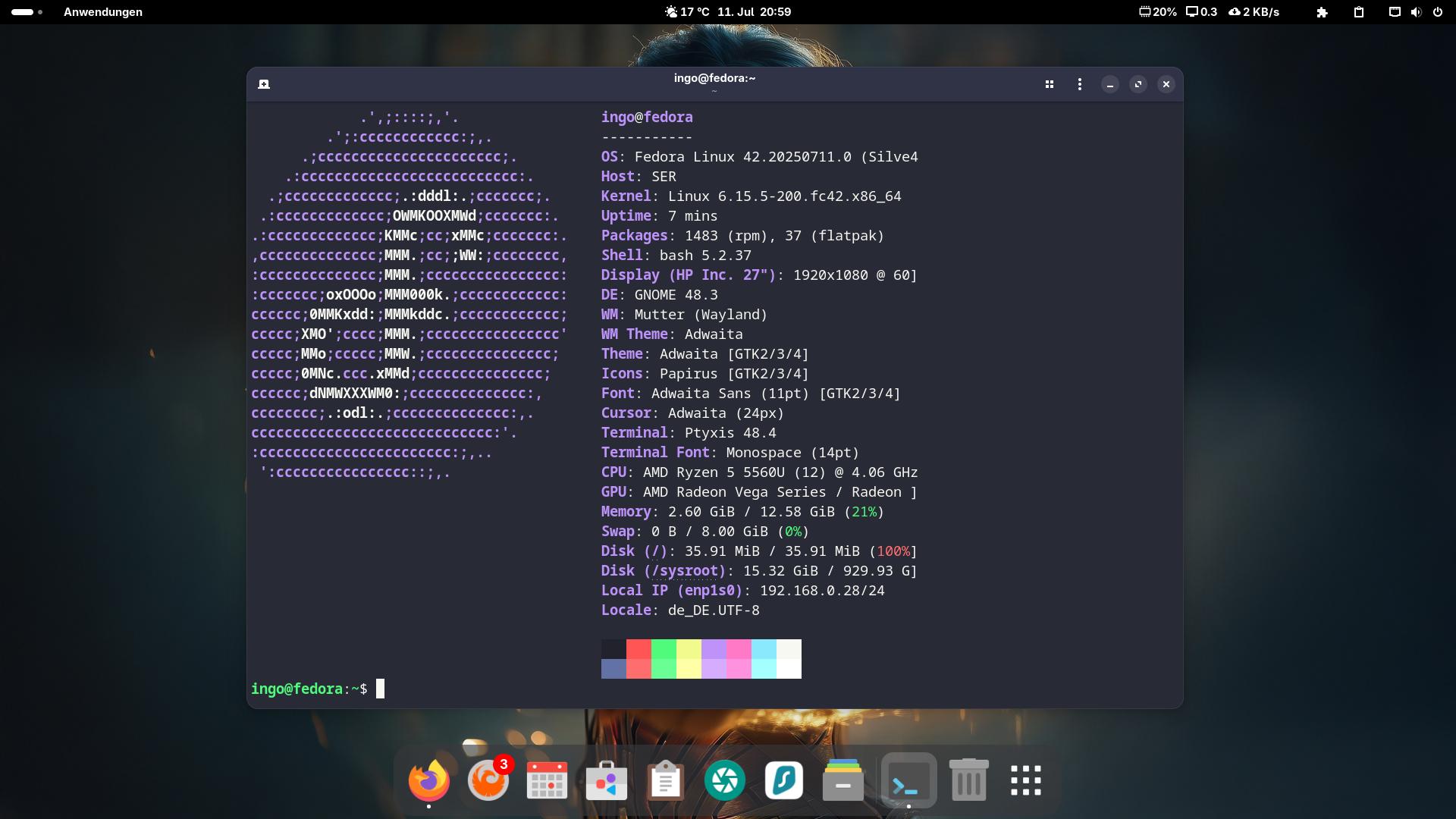This screenshot has width=1456, height=819.
Task: Open the system power menu in top bar
Action: coord(1437,12)
